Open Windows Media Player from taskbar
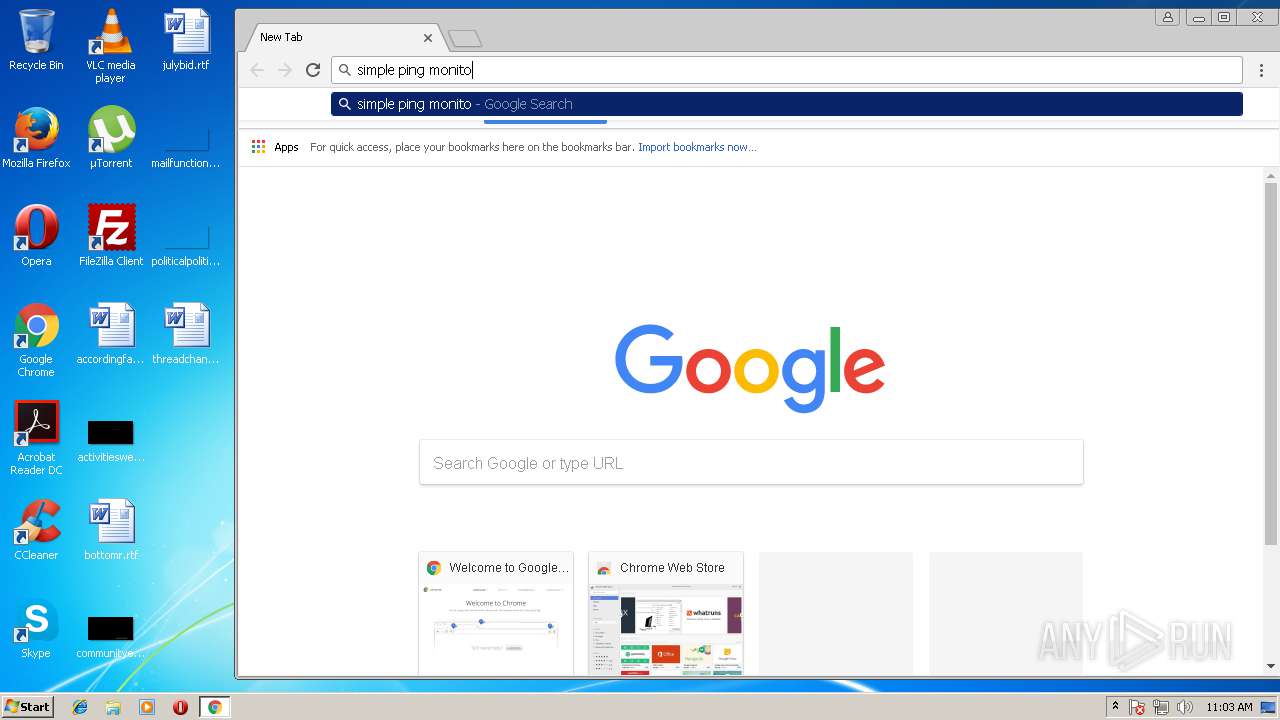The width and height of the screenshot is (1280, 720). pos(147,707)
